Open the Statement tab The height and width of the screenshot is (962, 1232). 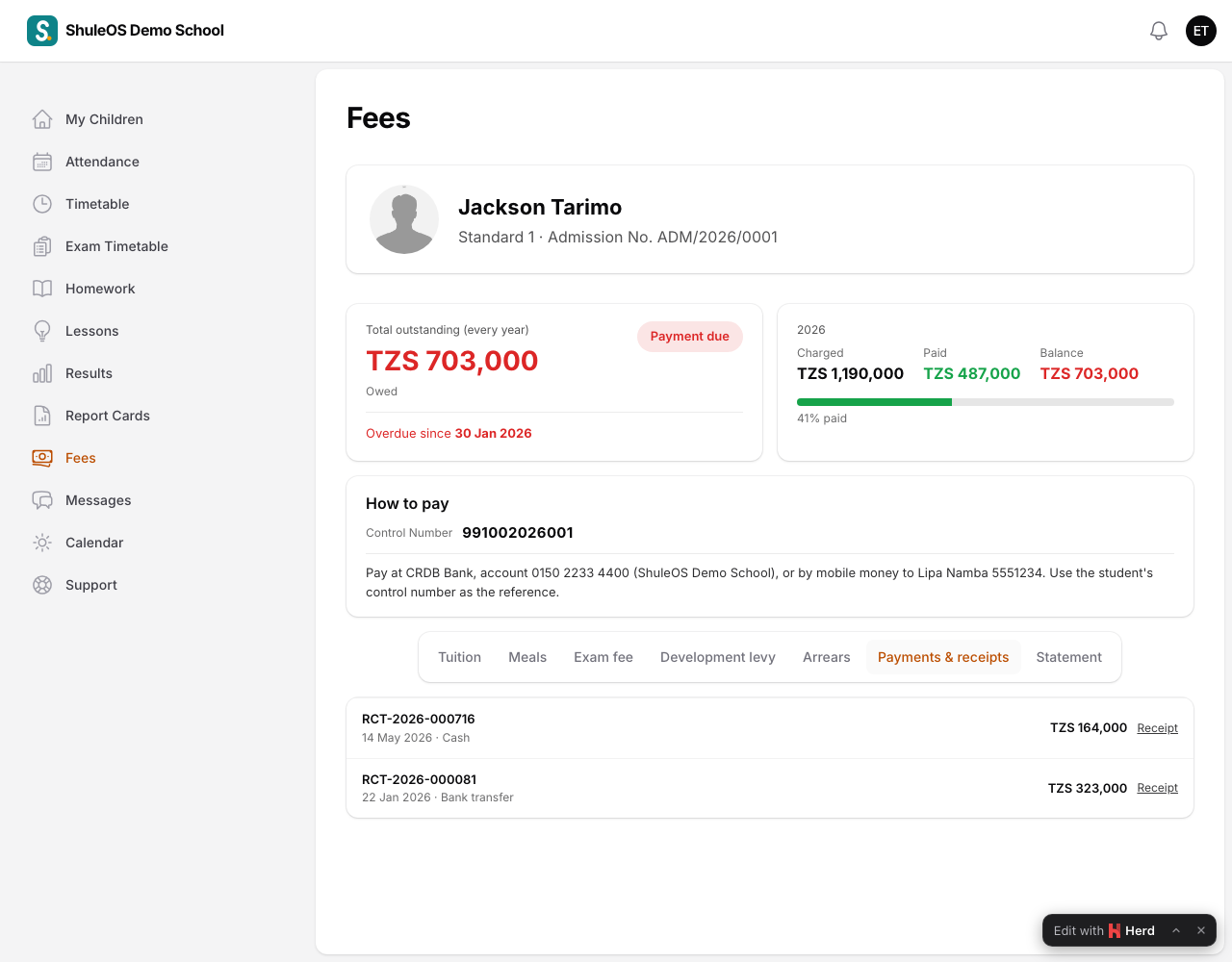pos(1069,657)
